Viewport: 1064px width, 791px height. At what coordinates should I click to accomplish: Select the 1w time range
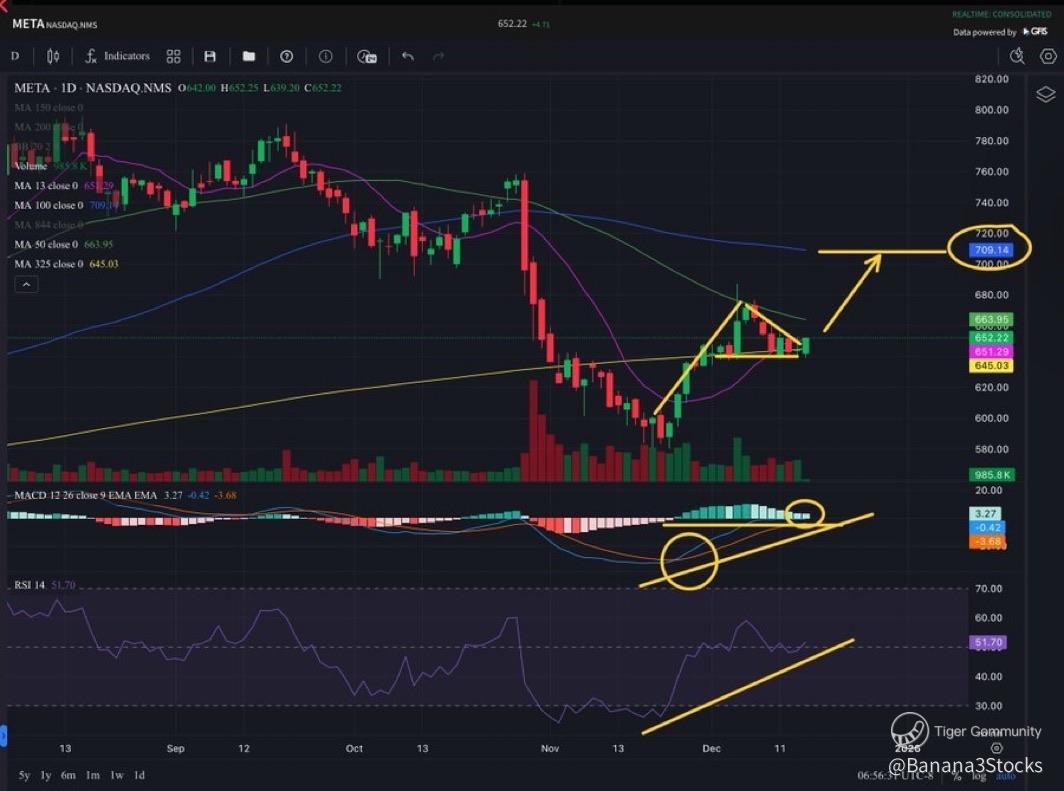coord(117,775)
